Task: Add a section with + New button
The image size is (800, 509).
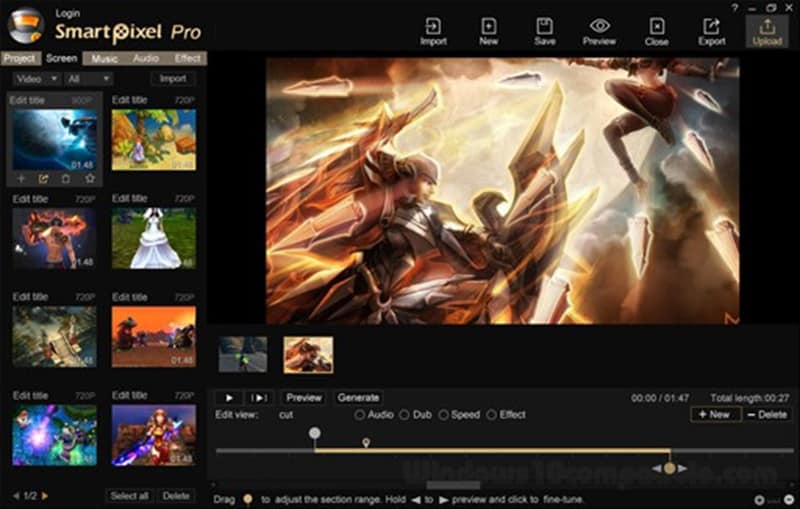Action: [x=714, y=415]
